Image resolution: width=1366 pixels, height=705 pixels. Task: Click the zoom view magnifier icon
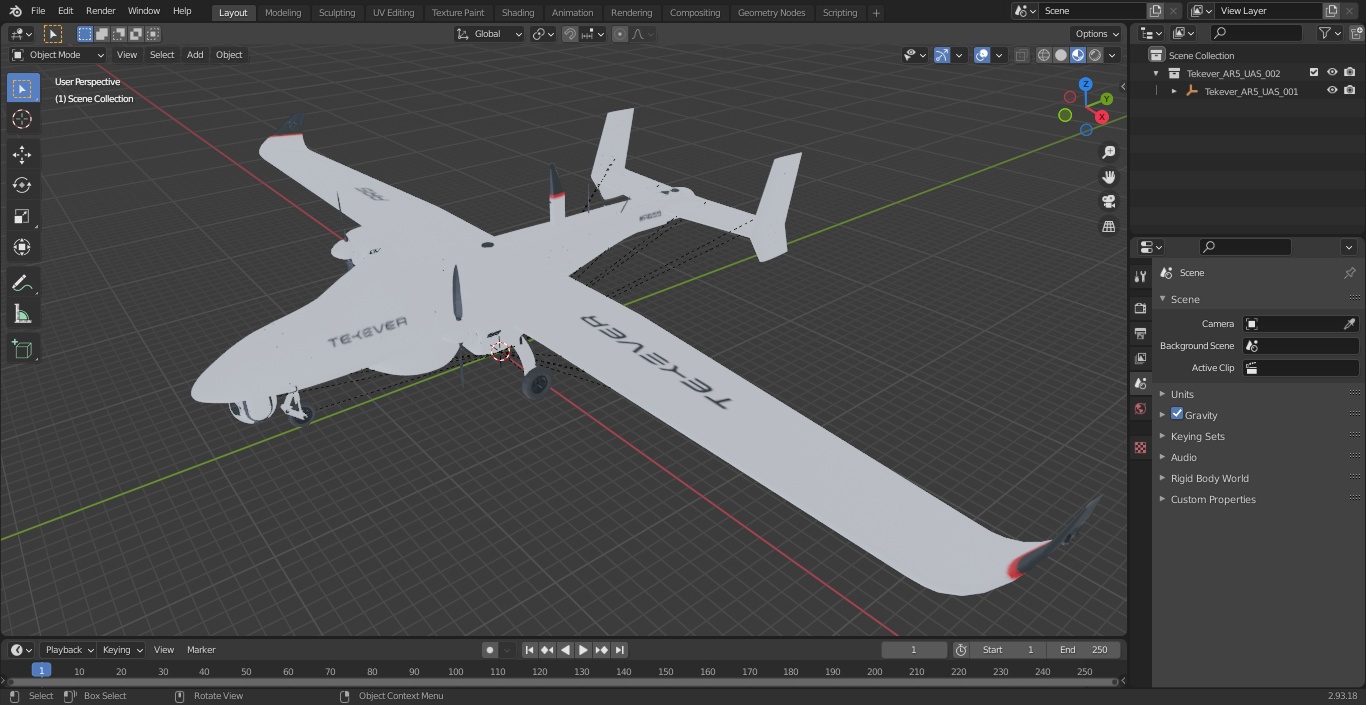pyautogui.click(x=1109, y=152)
